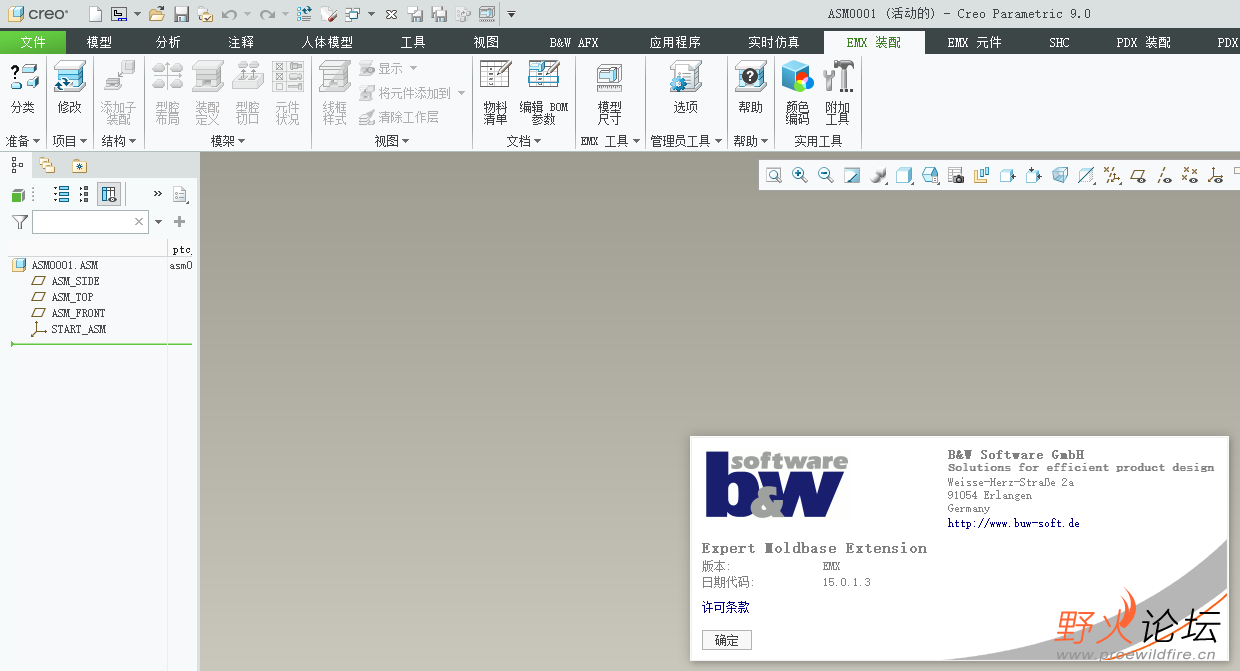Open the 许可条款 license terms link
The width and height of the screenshot is (1240, 671).
tap(726, 607)
